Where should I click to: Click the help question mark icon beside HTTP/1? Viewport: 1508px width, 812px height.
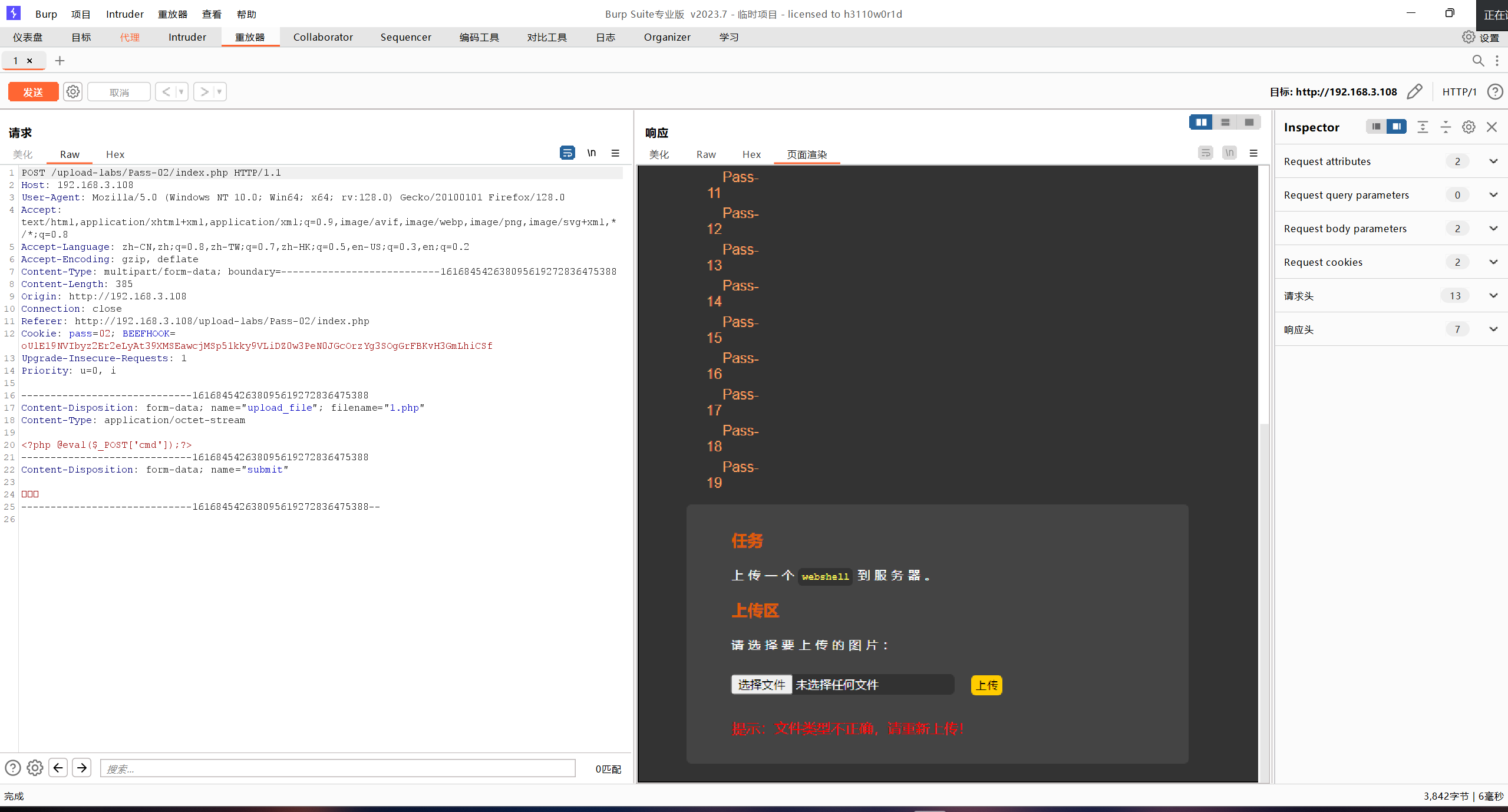click(1495, 92)
